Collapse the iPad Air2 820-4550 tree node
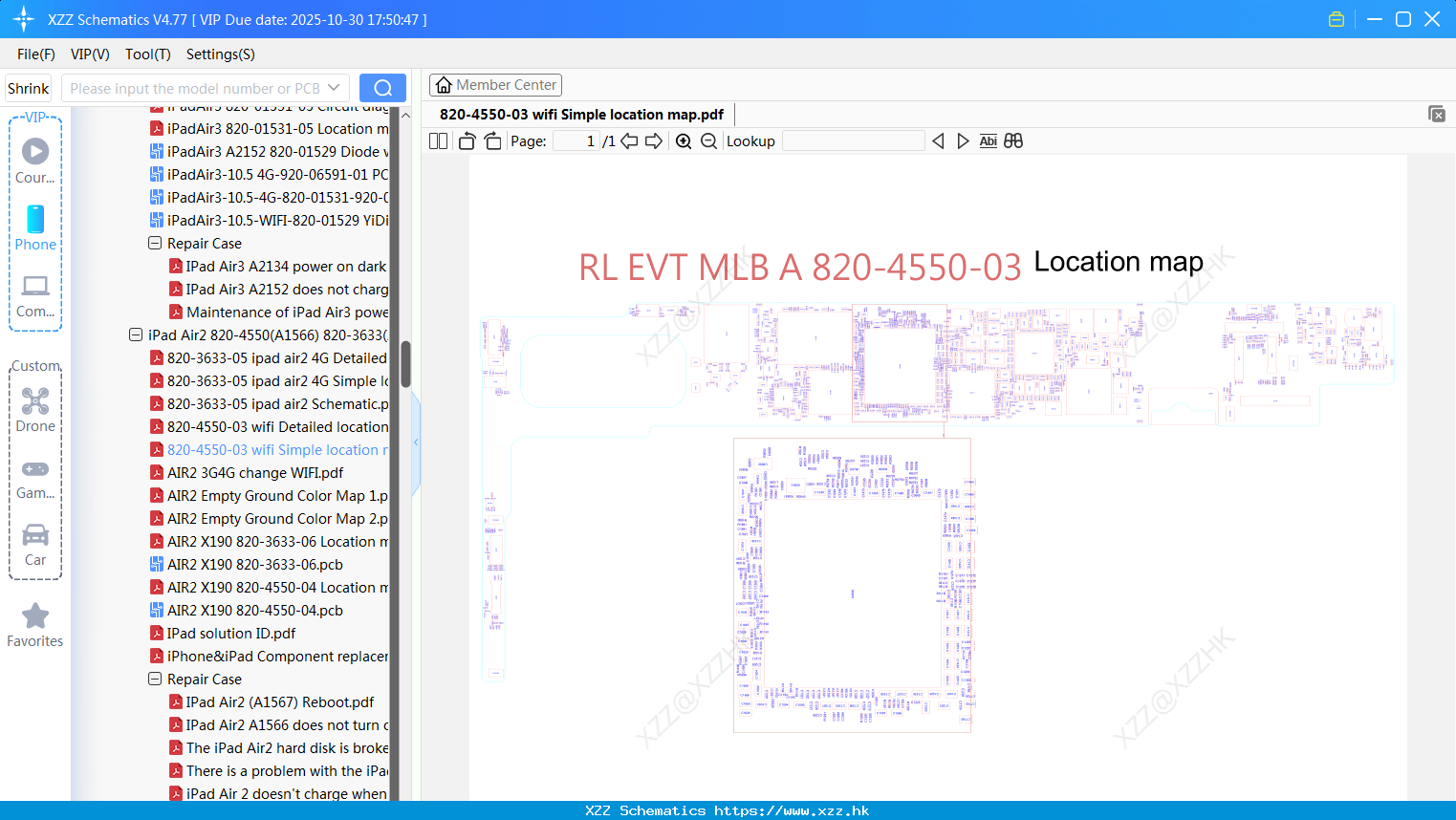This screenshot has width=1456, height=820. pos(136,334)
